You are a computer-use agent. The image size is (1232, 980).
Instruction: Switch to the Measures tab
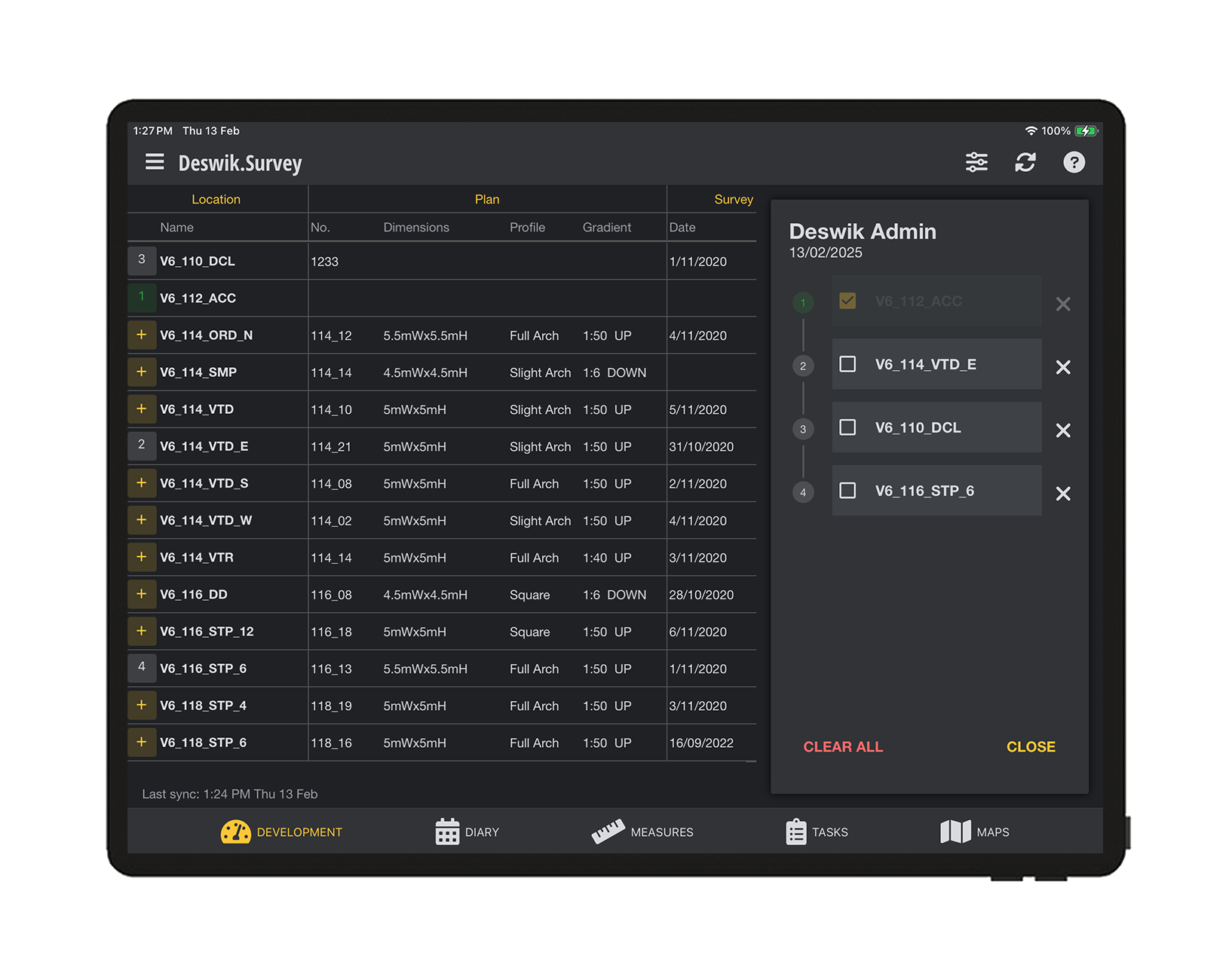(x=642, y=831)
